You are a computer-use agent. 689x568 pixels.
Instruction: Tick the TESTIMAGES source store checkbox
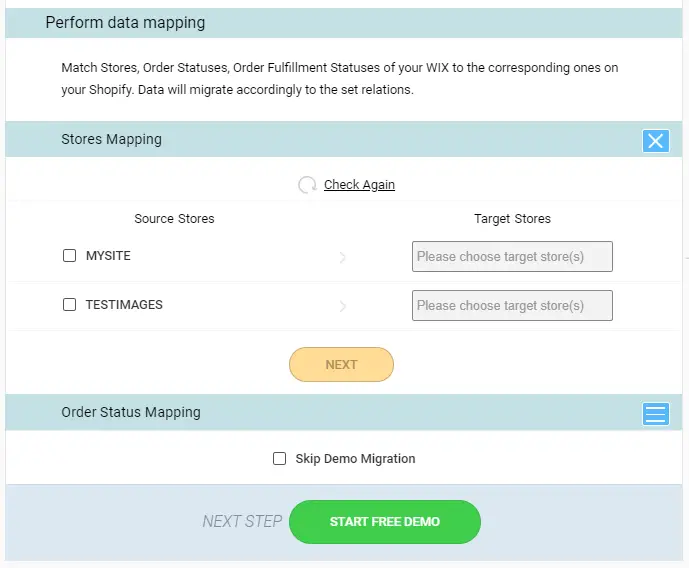tap(69, 304)
